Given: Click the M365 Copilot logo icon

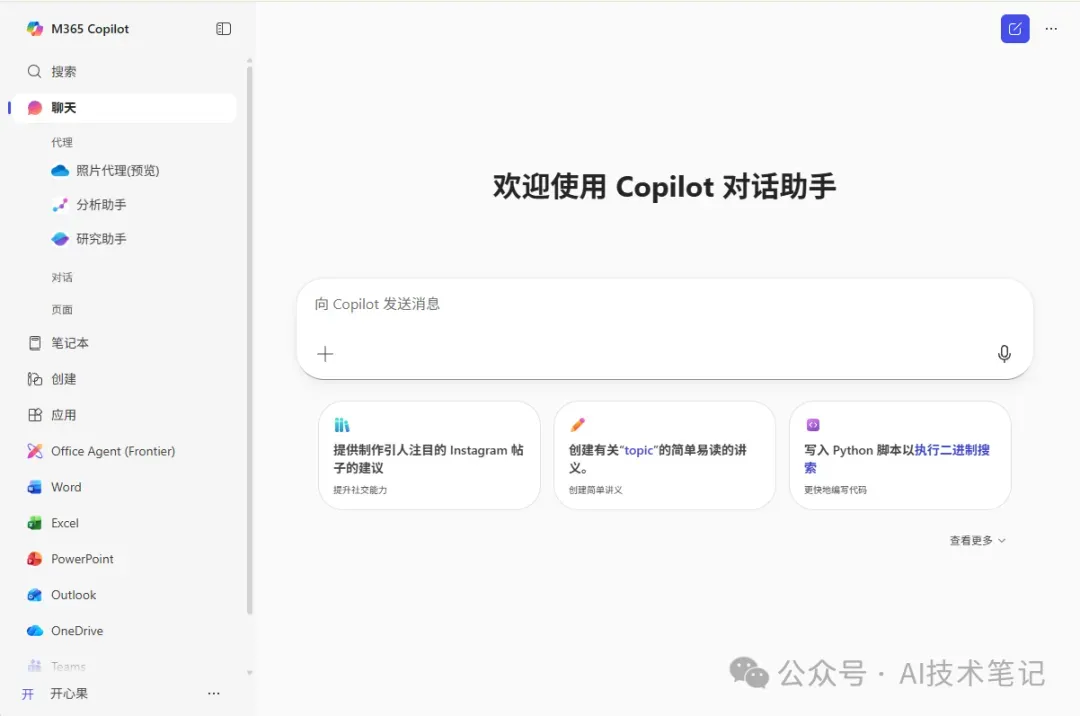Looking at the screenshot, I should 34,29.
